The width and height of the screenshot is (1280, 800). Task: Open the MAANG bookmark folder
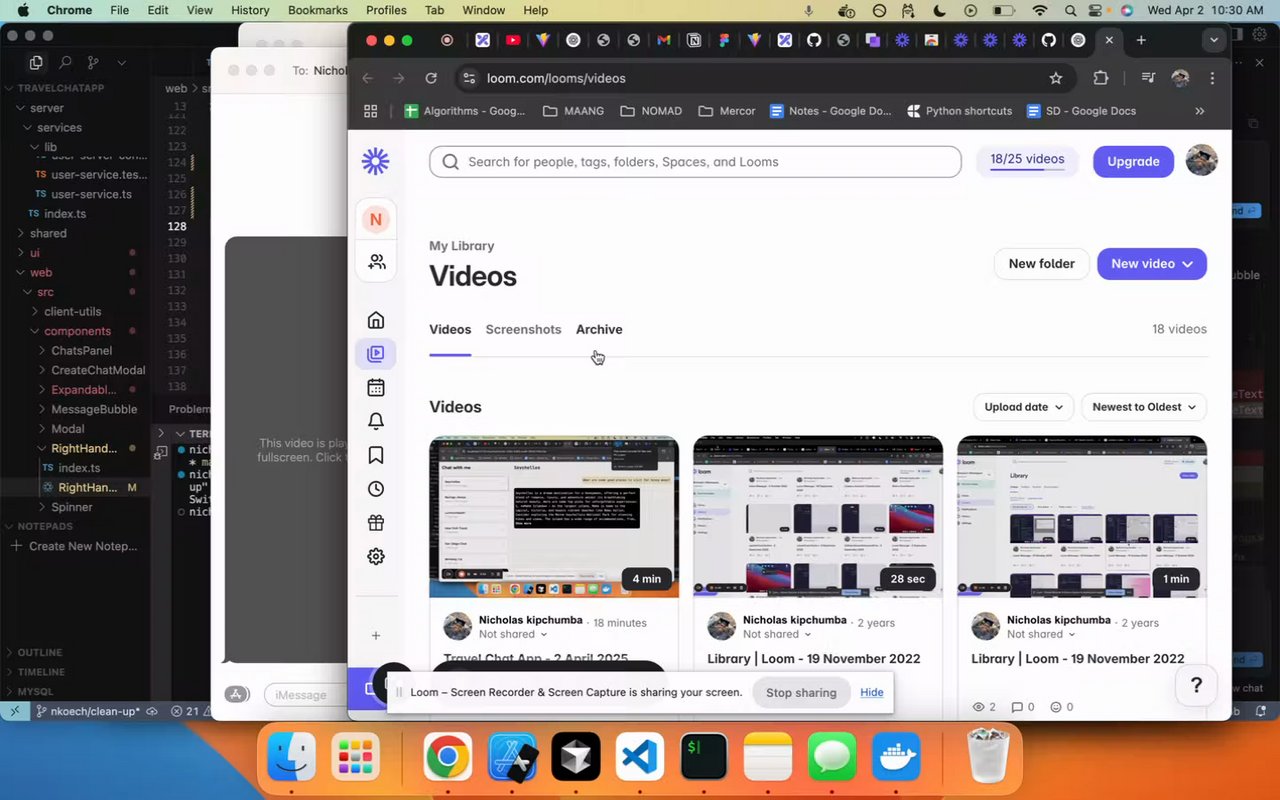click(x=573, y=111)
